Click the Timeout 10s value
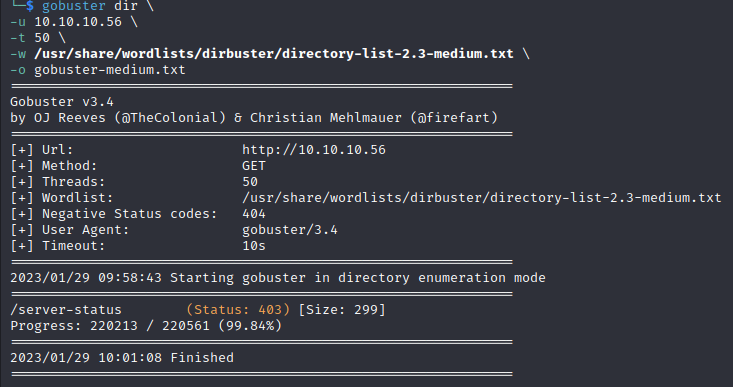The width and height of the screenshot is (733, 387). (254, 246)
